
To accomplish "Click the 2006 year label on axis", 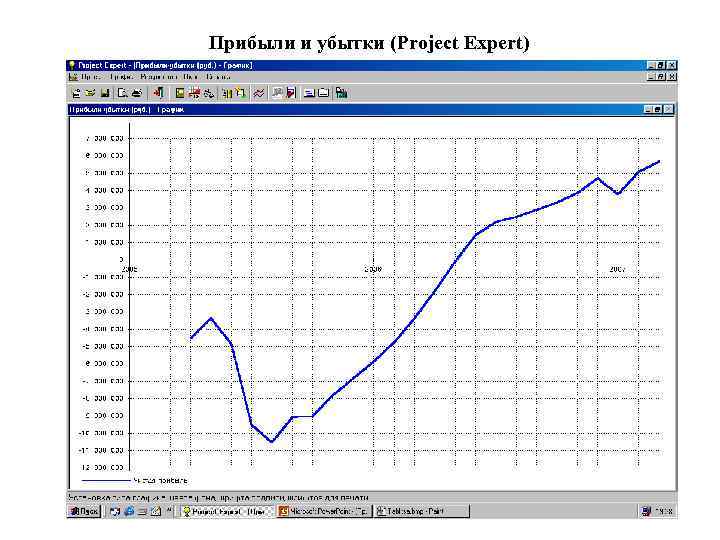I will (x=373, y=270).
